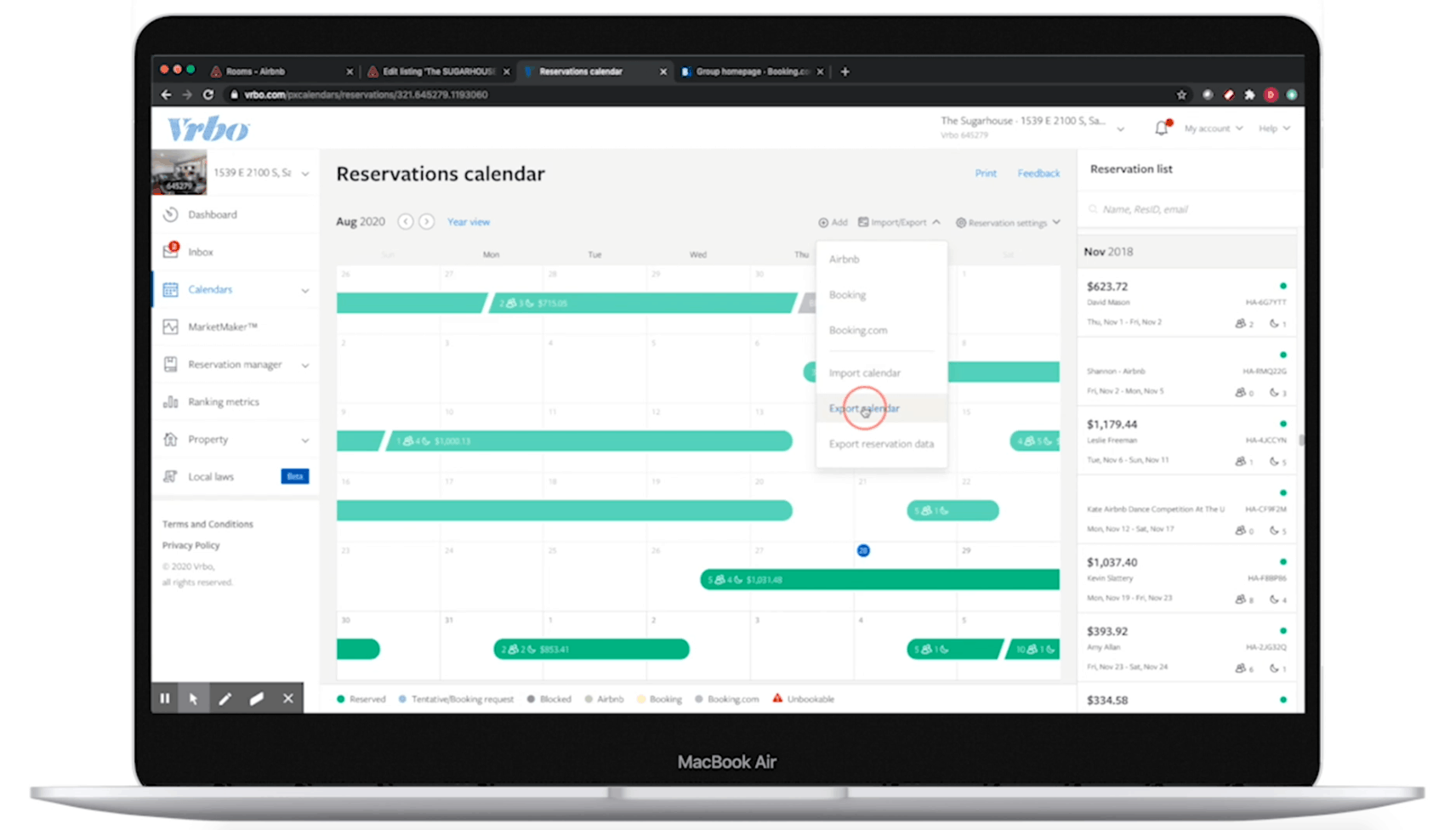Open a new browser tab

845,71
